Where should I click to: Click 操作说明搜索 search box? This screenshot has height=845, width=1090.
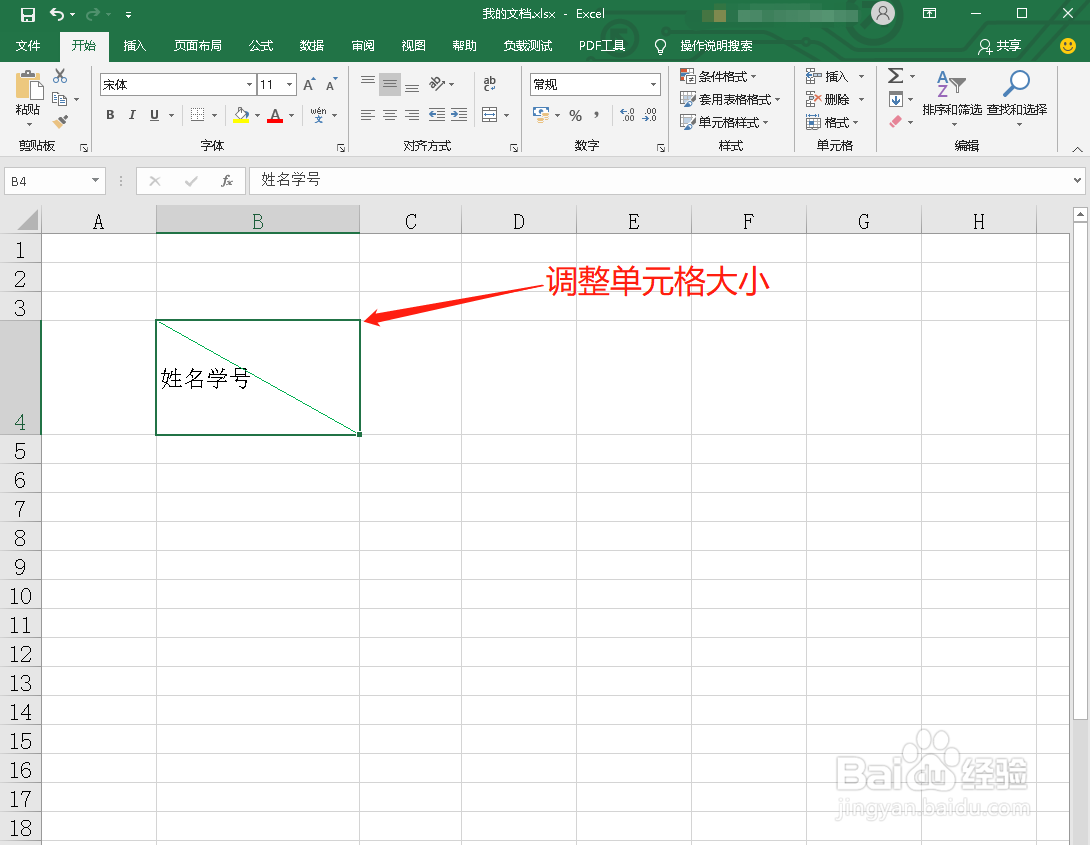pos(716,46)
